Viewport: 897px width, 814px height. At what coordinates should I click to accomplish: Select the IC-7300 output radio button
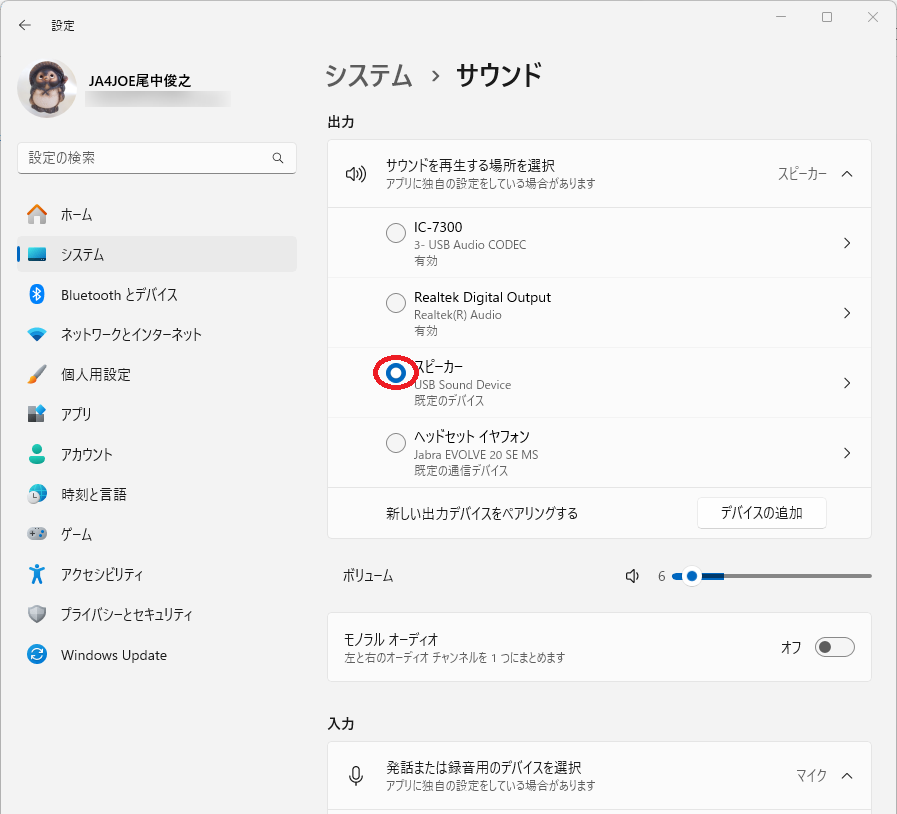tap(396, 233)
